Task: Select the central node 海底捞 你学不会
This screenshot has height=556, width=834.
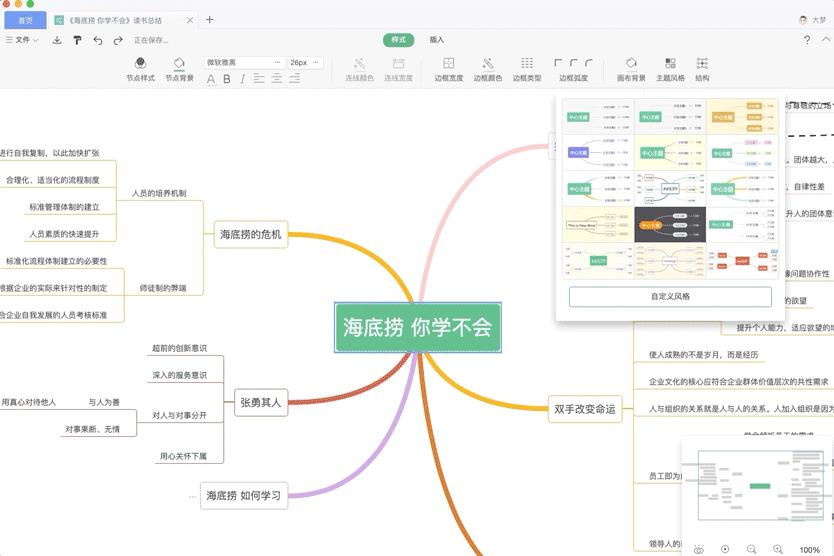Action: pos(418,327)
